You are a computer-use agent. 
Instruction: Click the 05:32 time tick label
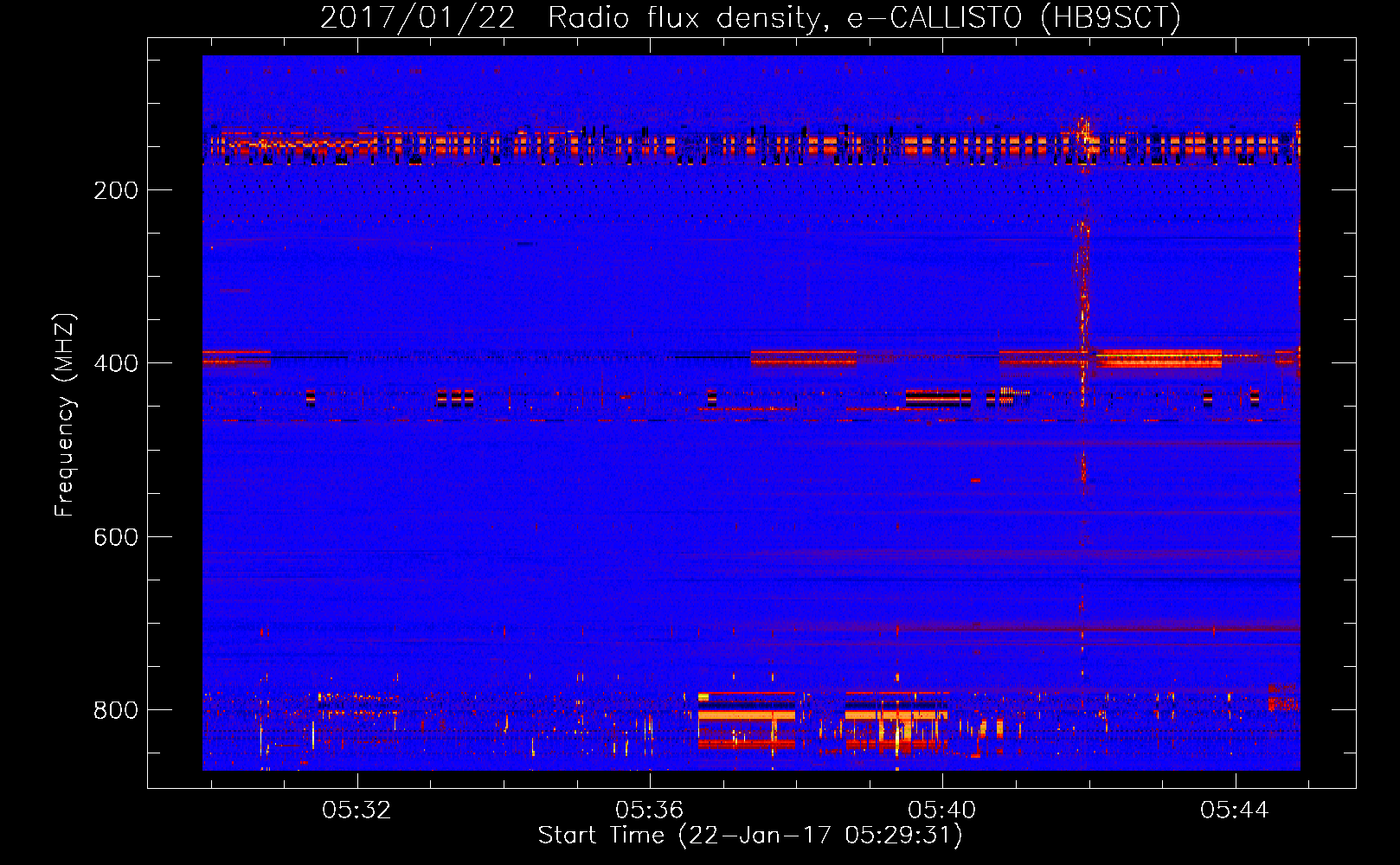click(356, 810)
